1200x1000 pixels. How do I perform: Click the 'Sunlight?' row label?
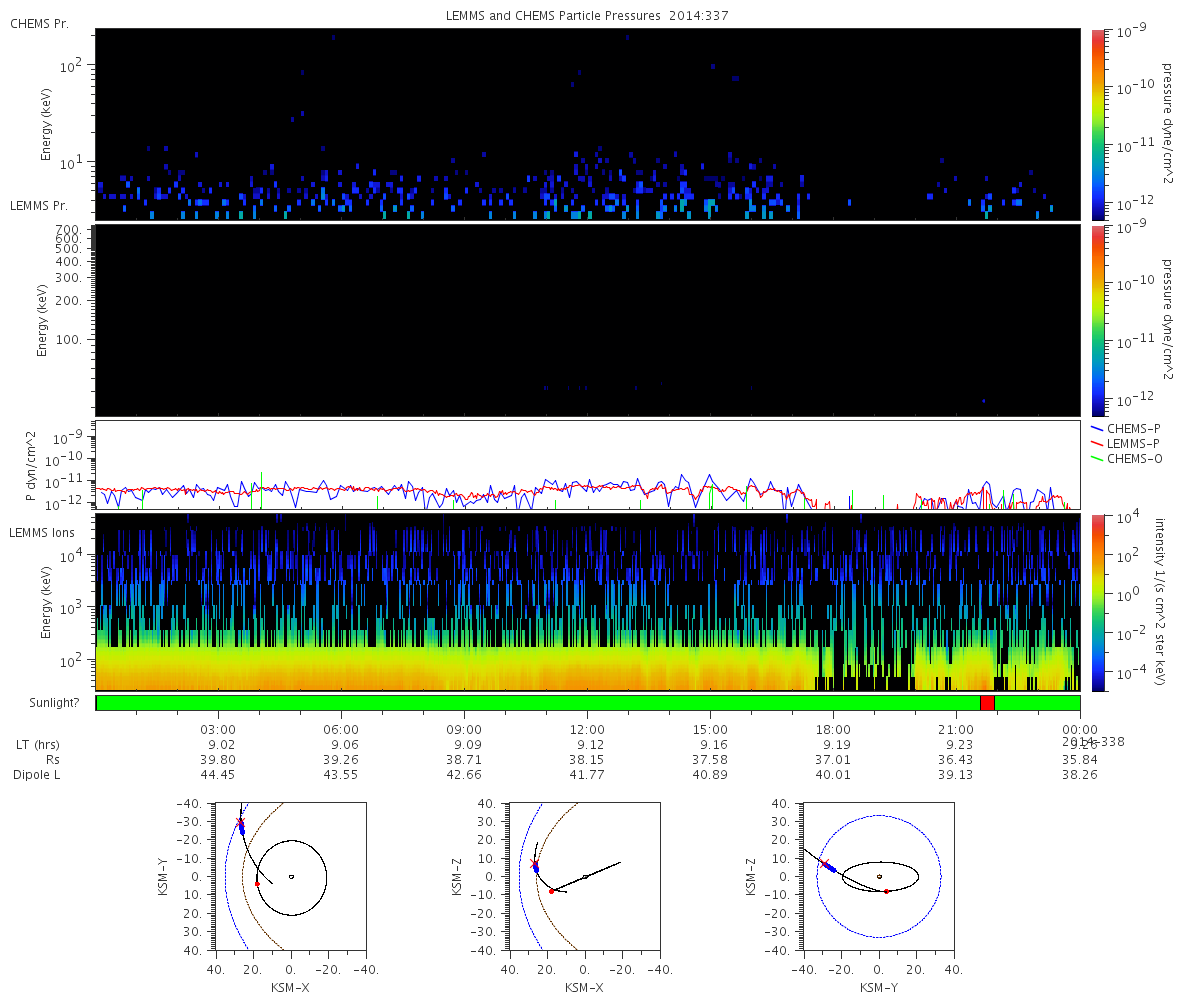click(x=43, y=703)
